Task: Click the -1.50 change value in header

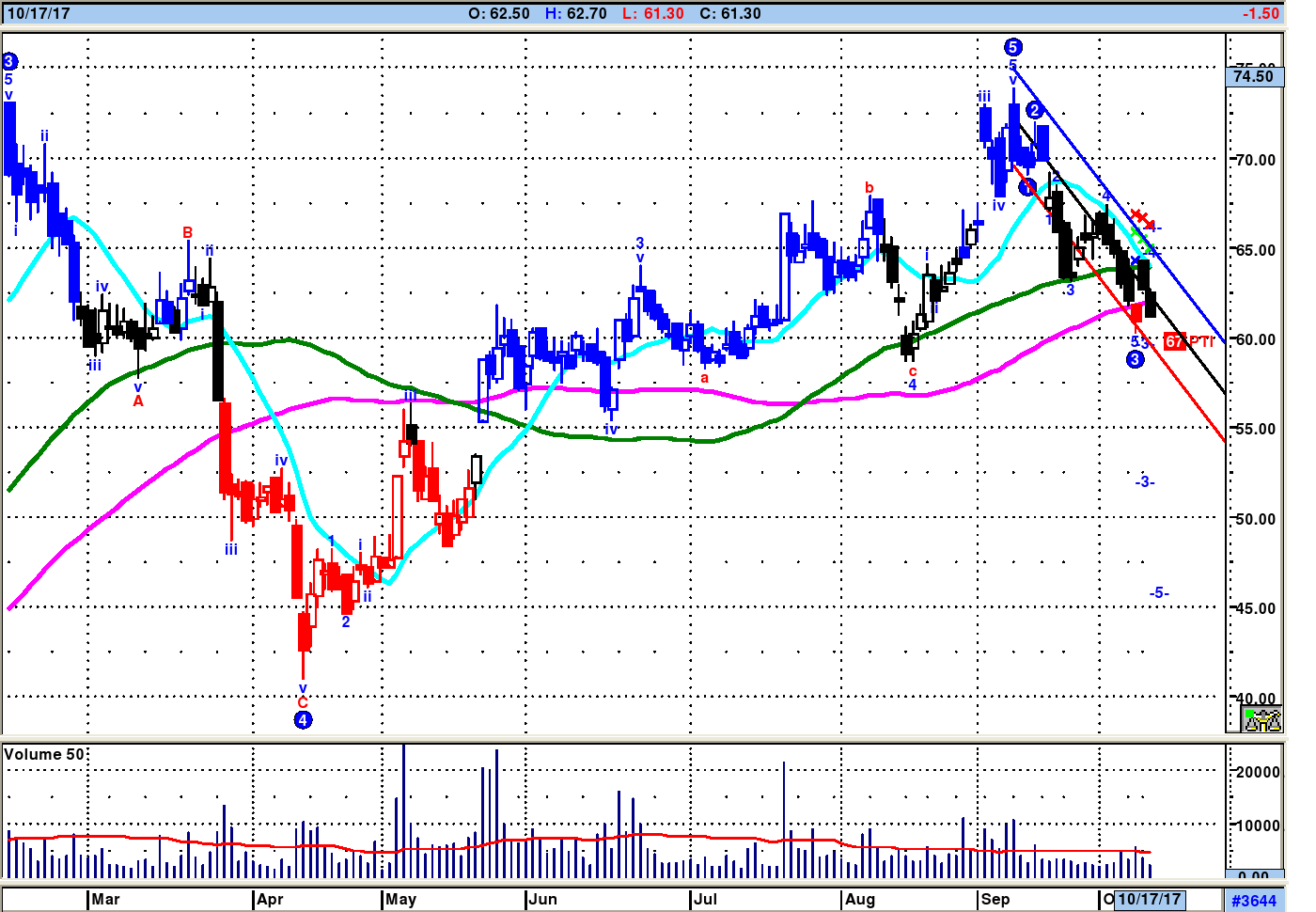Action: pos(1261,13)
